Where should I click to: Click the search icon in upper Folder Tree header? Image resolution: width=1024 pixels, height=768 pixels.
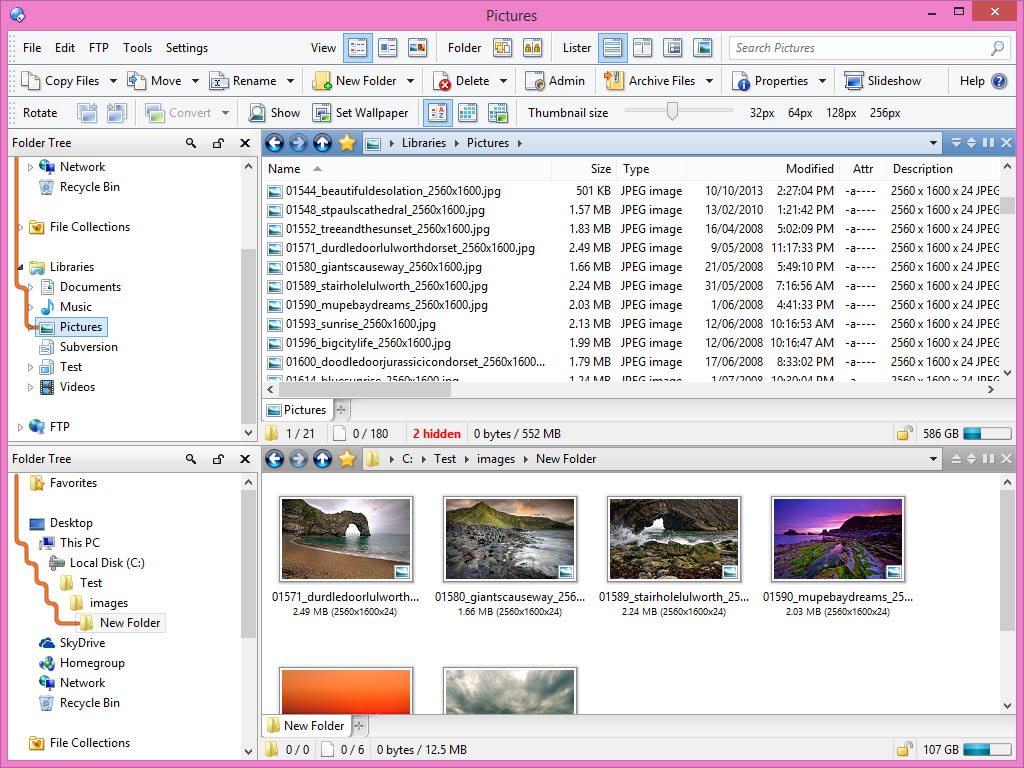pyautogui.click(x=191, y=143)
